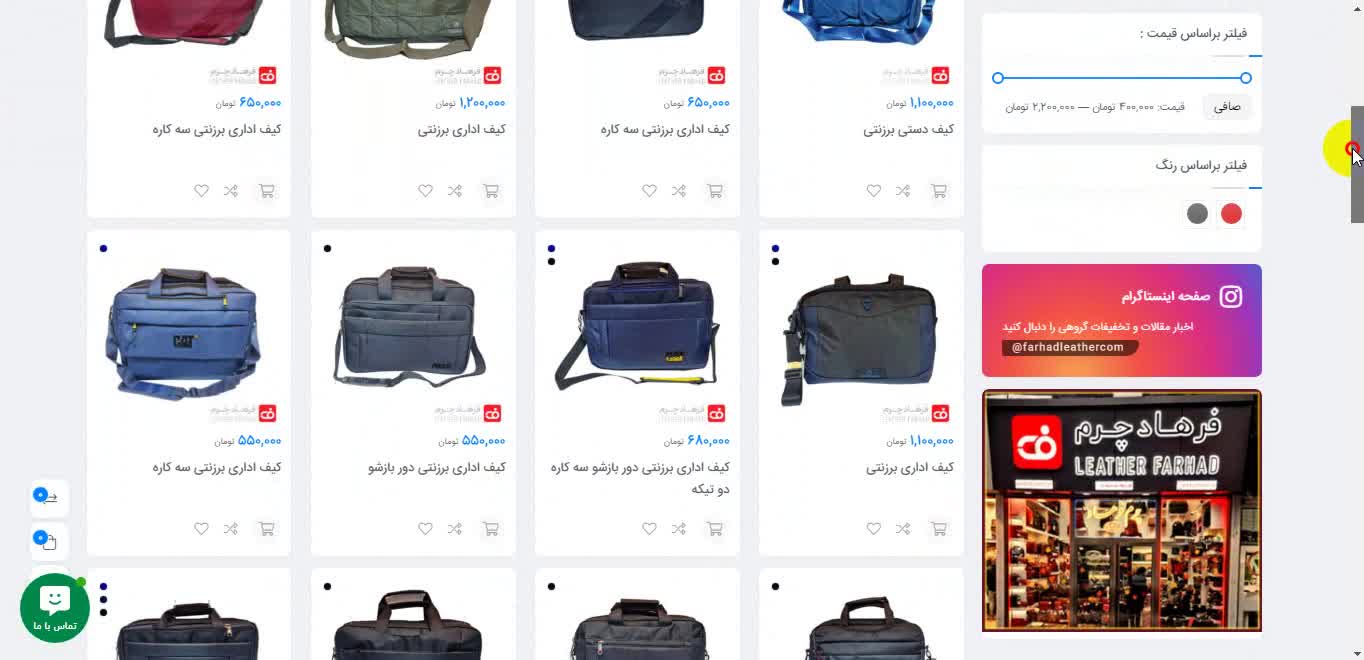Open product title کیف اداری برزنتی دور بازشو سه کاره دو تیکه

click(x=640, y=478)
